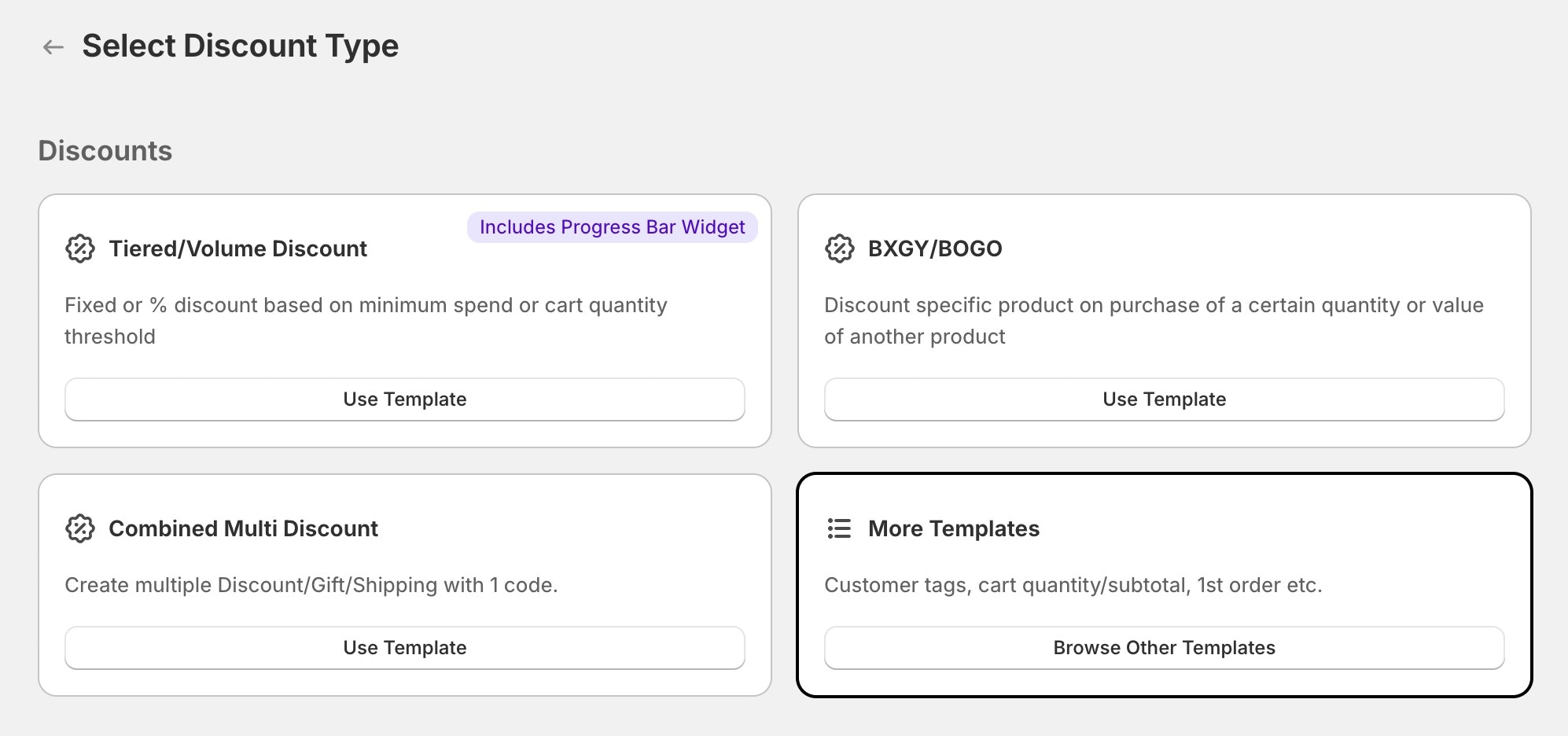
Task: Click the Combined Multi Discount badge icon
Action: 79,528
